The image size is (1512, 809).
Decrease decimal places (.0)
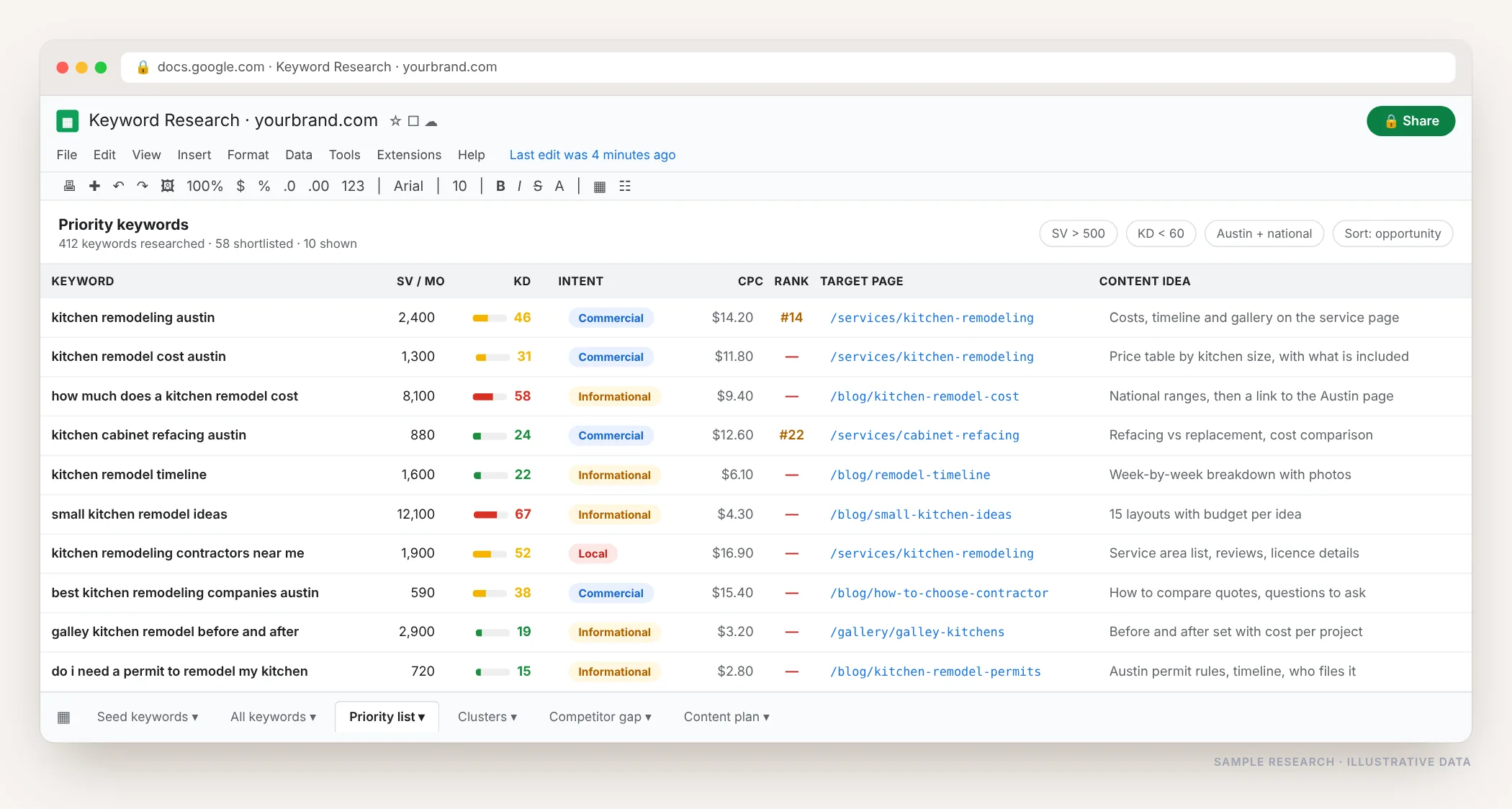[x=289, y=186]
